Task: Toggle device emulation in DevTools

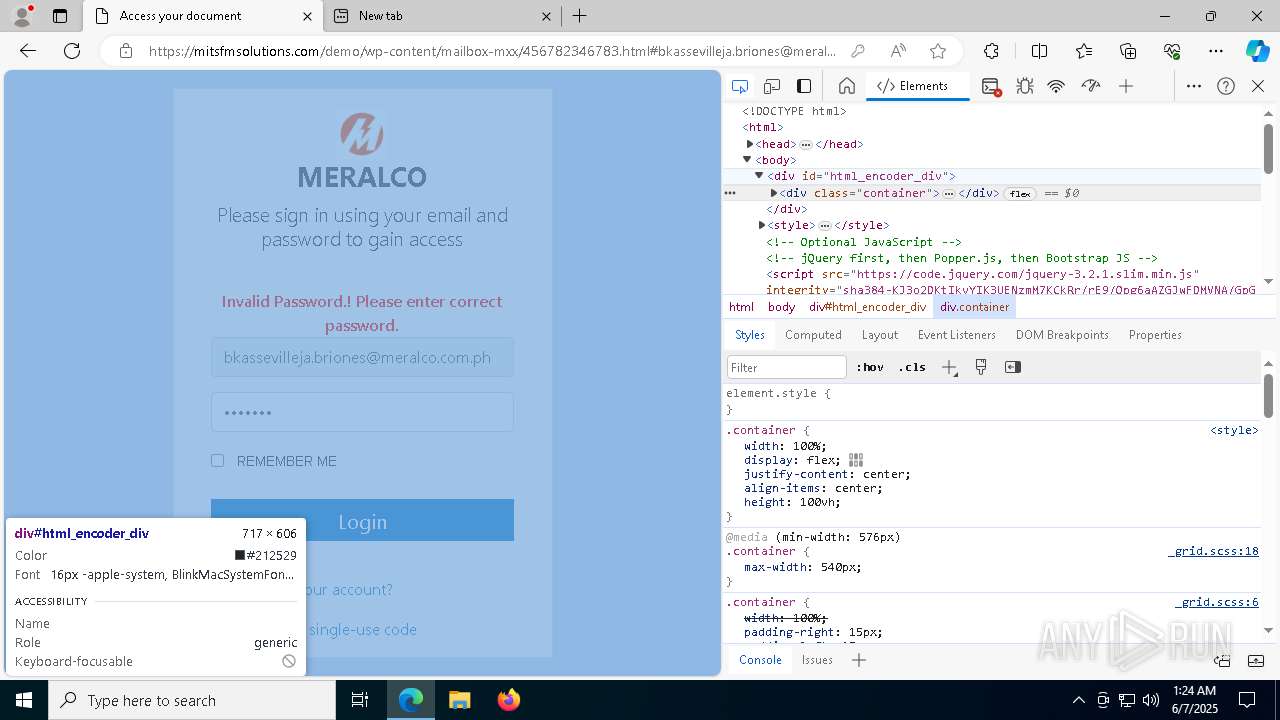Action: point(772,86)
